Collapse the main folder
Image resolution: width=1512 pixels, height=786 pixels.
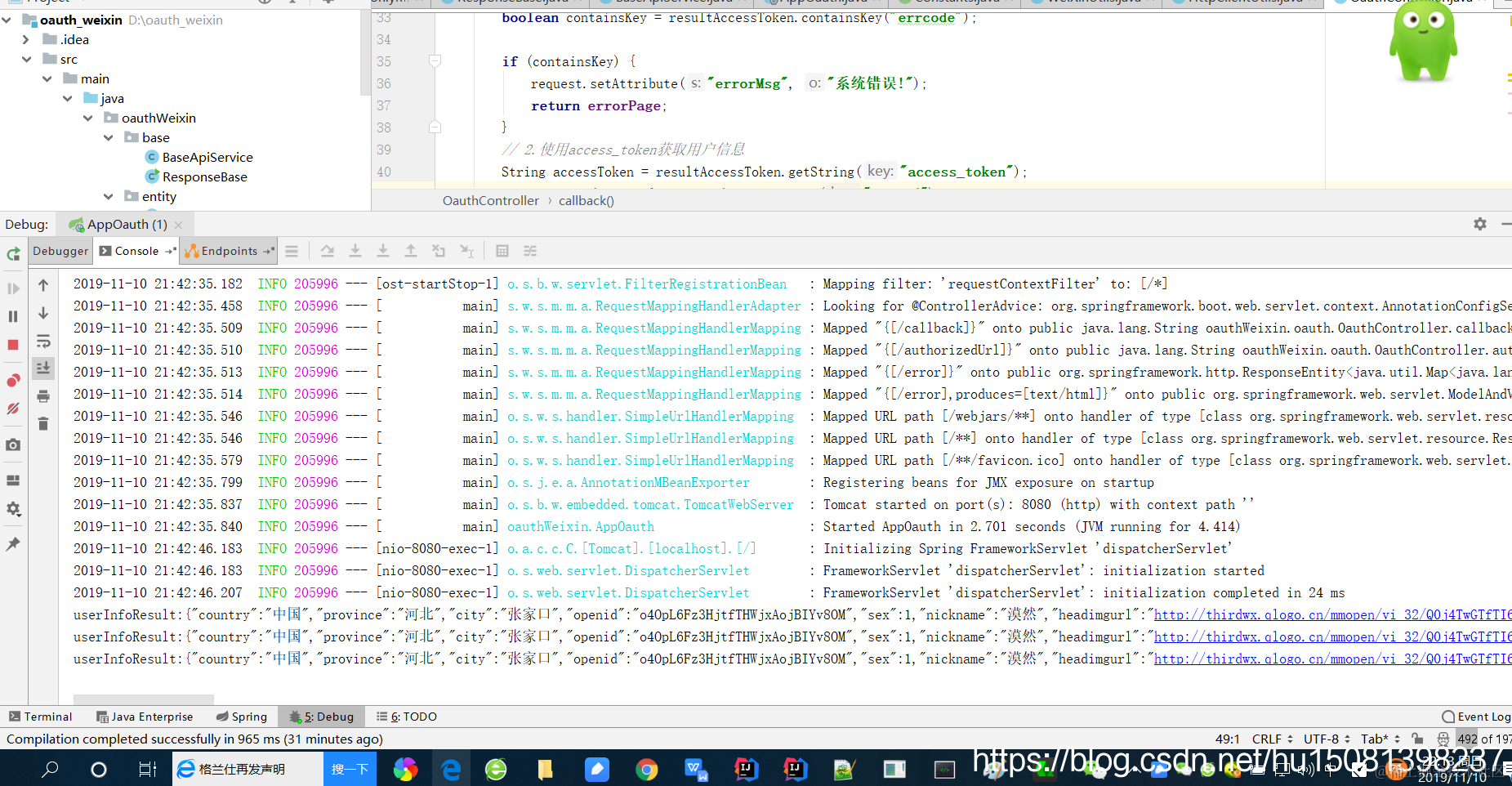click(47, 78)
